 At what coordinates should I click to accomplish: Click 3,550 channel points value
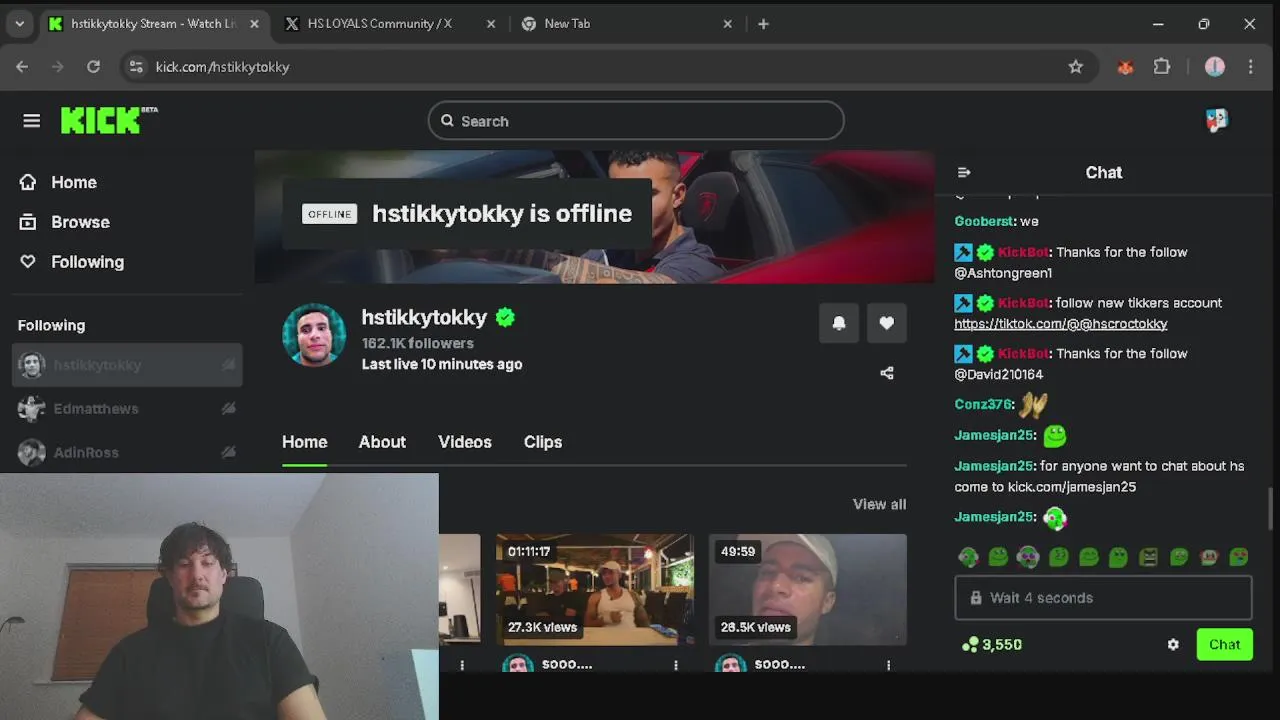[x=1002, y=645]
